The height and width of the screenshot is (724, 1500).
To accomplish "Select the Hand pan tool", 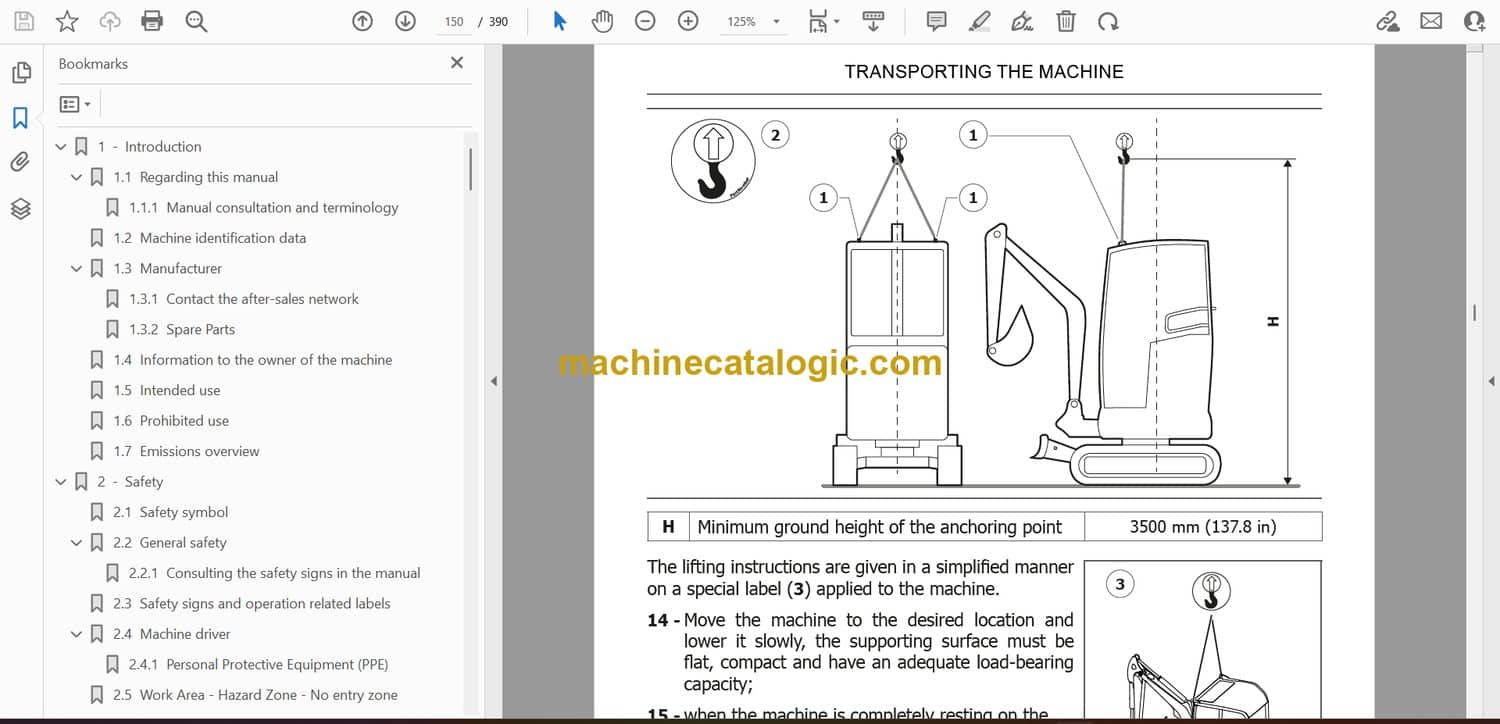I will pos(602,21).
